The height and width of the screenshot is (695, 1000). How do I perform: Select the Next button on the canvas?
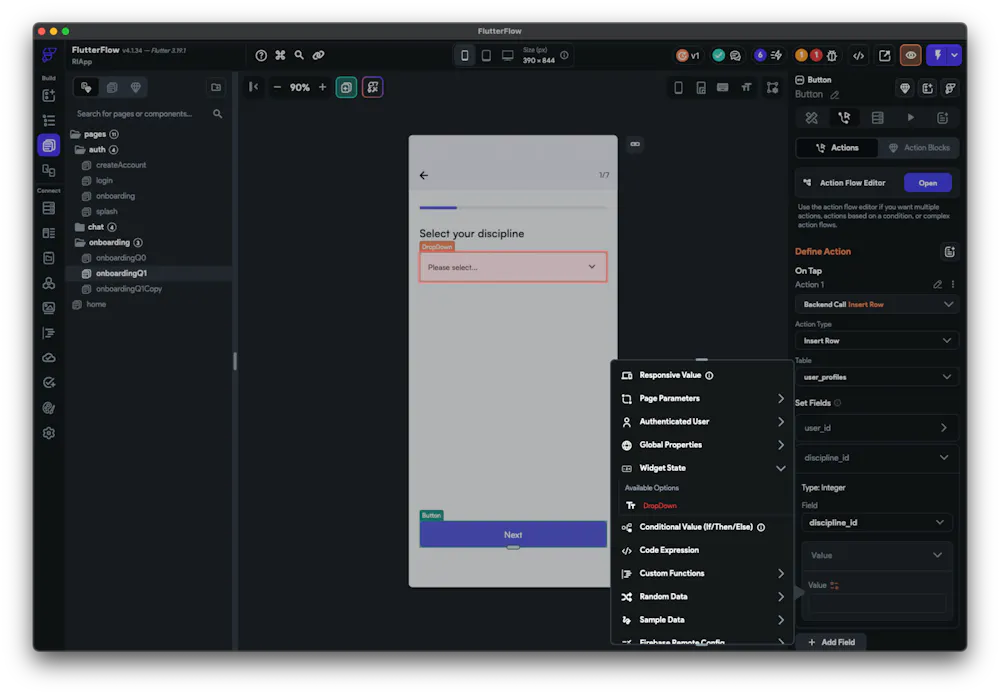[513, 535]
